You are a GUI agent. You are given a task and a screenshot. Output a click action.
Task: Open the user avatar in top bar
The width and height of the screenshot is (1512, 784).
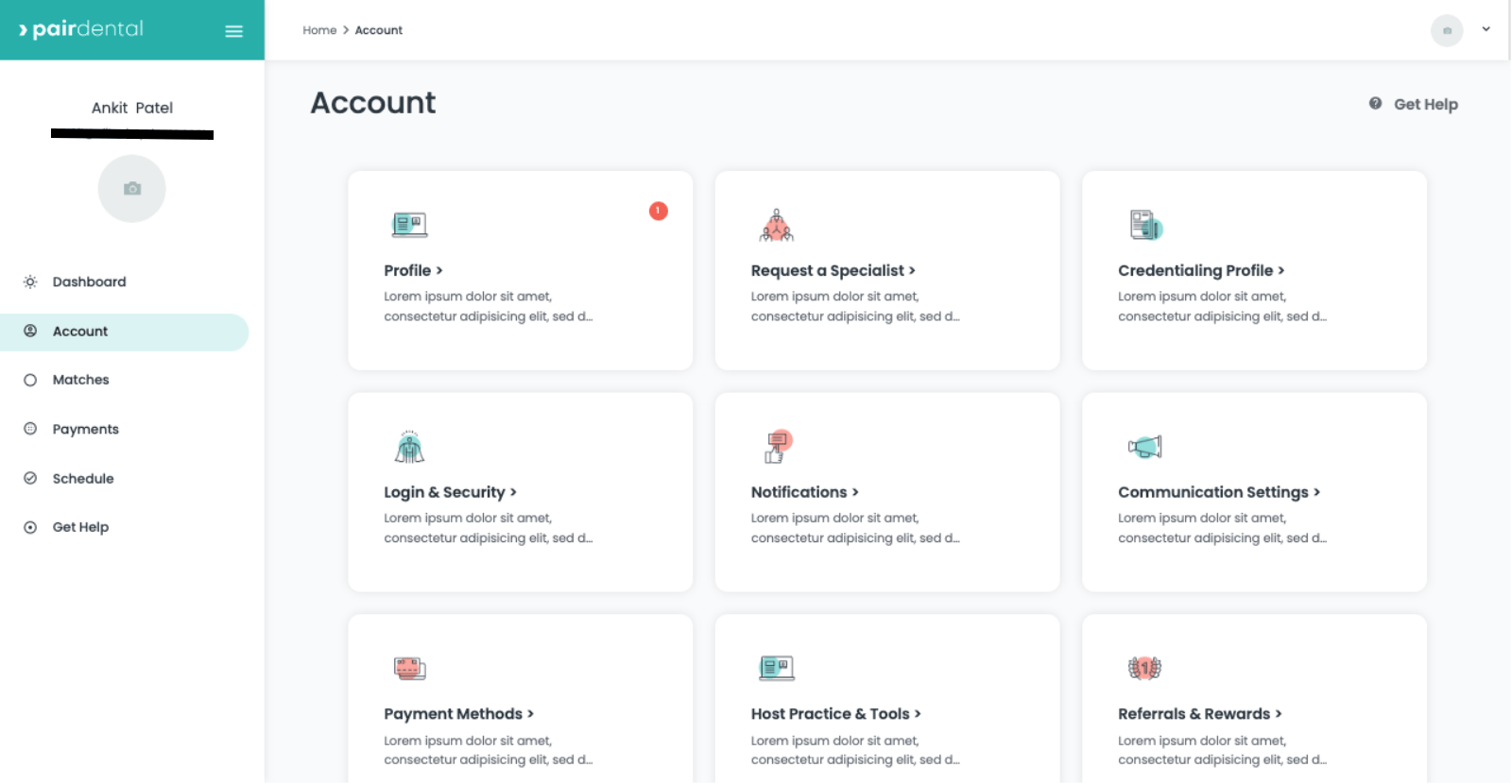(1446, 30)
